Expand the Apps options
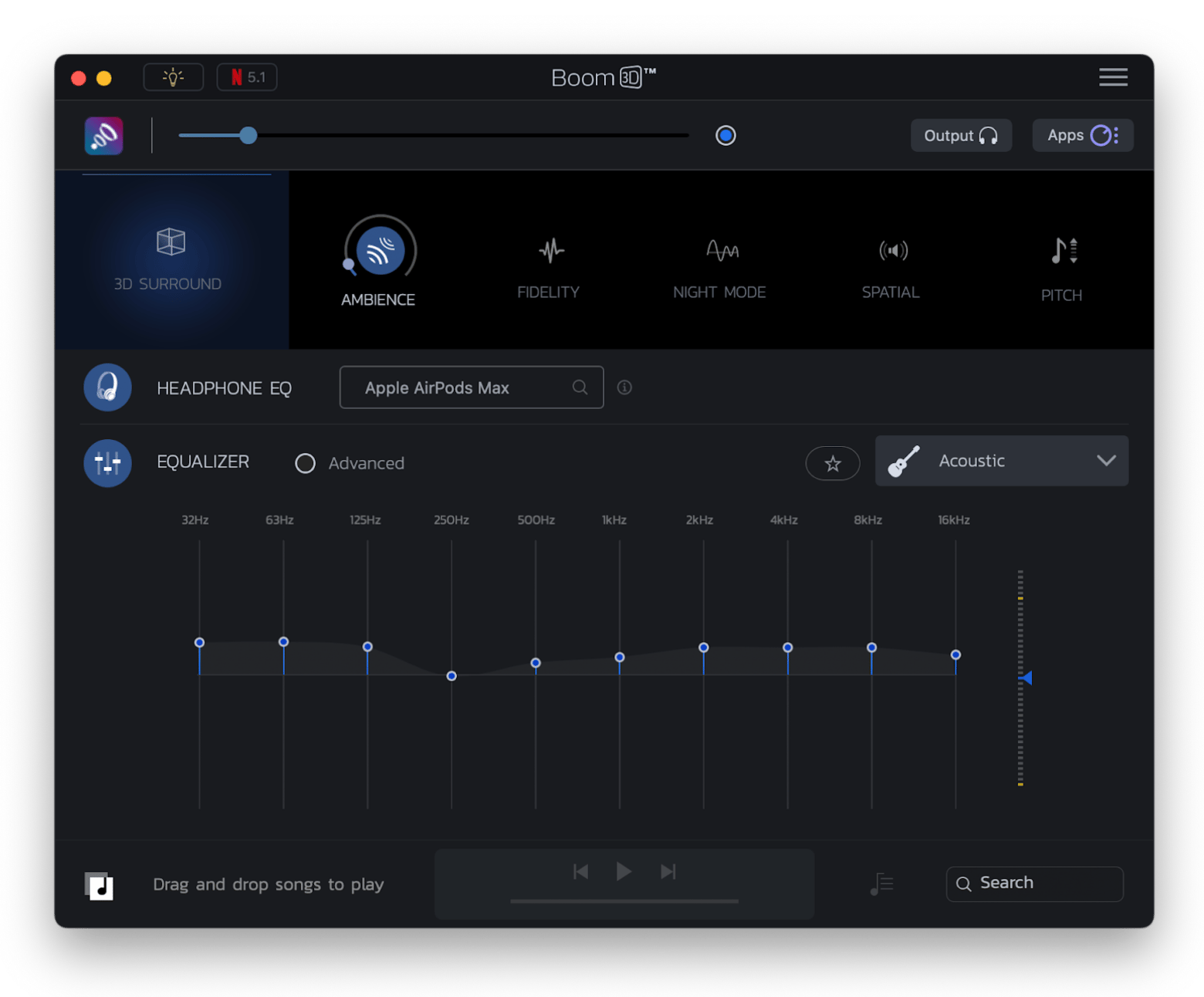The width and height of the screenshot is (1204, 997). pos(1082,135)
